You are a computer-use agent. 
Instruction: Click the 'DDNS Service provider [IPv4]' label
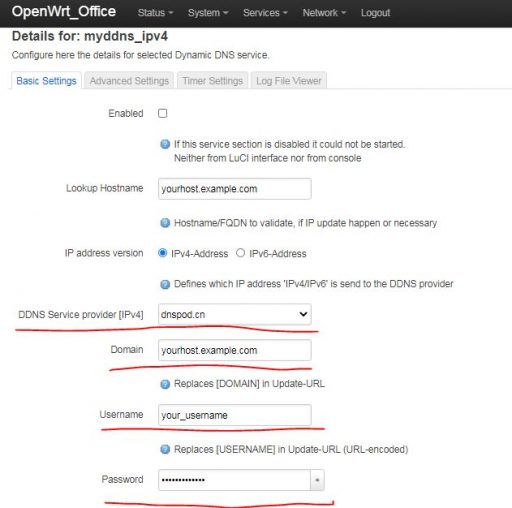[x=81, y=314]
